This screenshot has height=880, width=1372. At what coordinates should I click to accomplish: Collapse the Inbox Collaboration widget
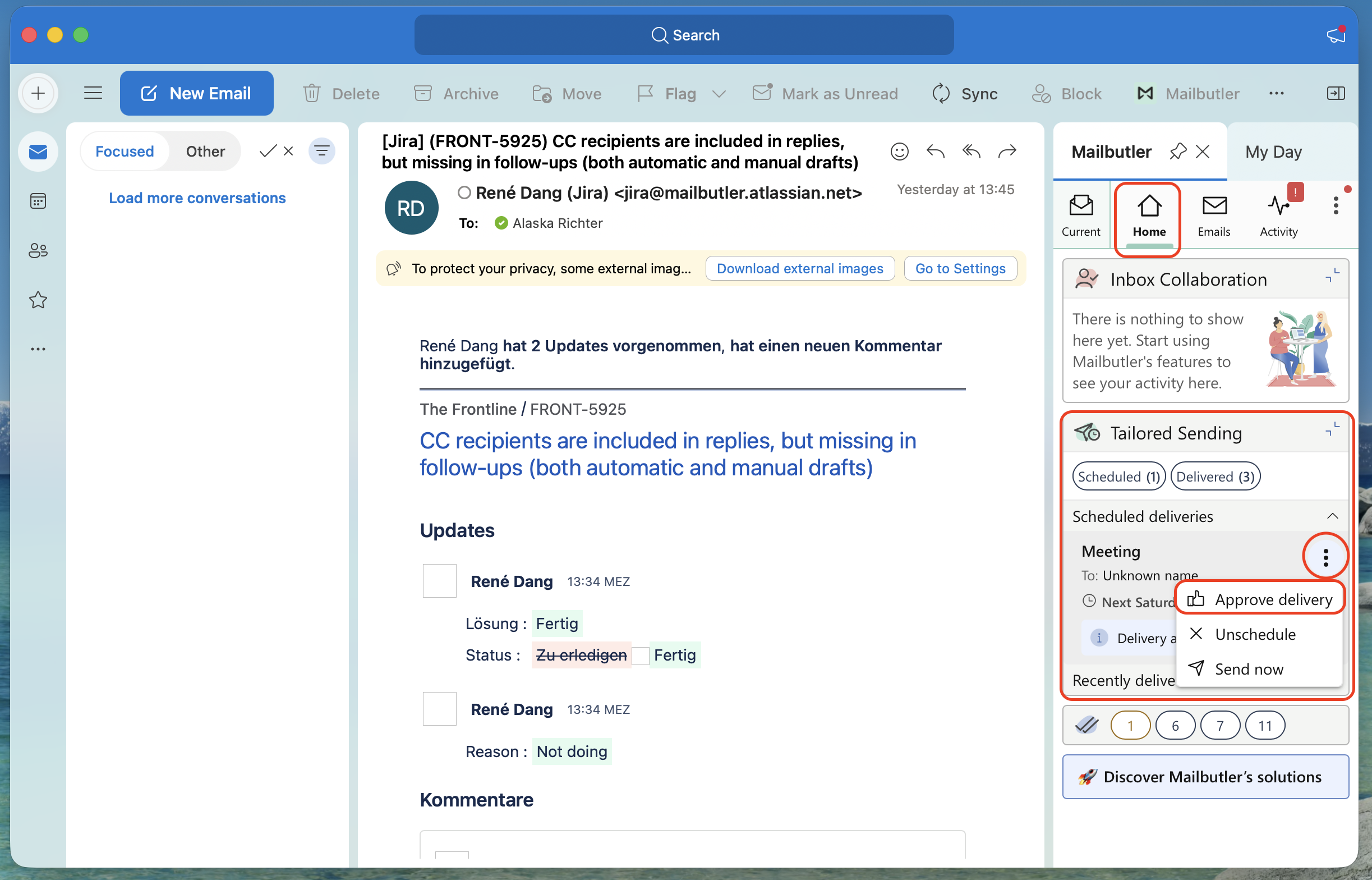(1332, 277)
